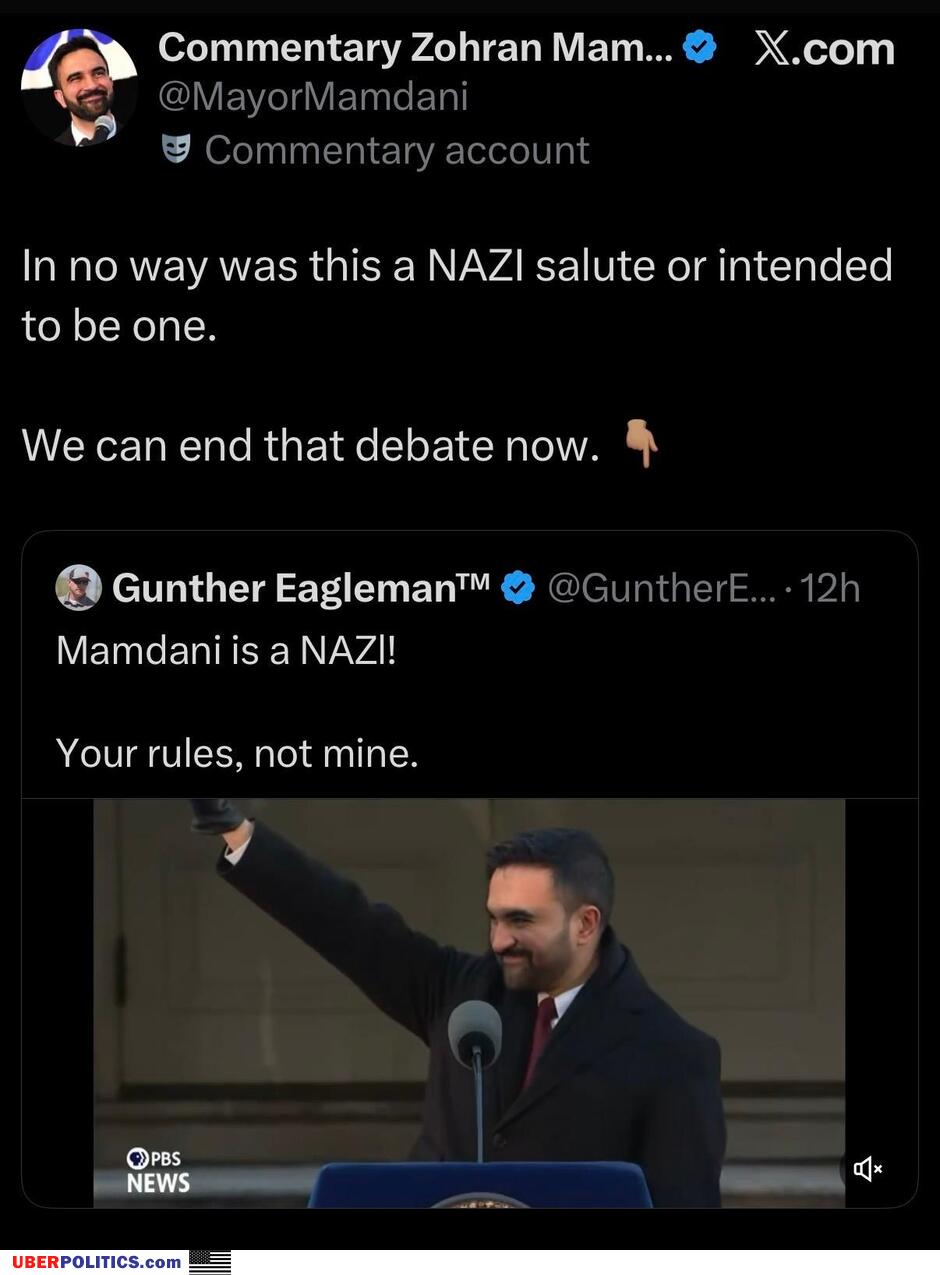This screenshot has height=1275, width=940.
Task: Click Gunther Eagleman's profile picture
Action: [79, 588]
